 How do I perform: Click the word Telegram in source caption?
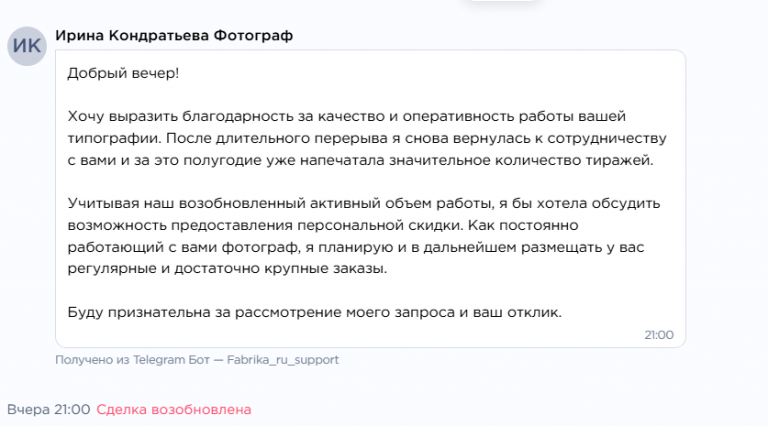159,360
